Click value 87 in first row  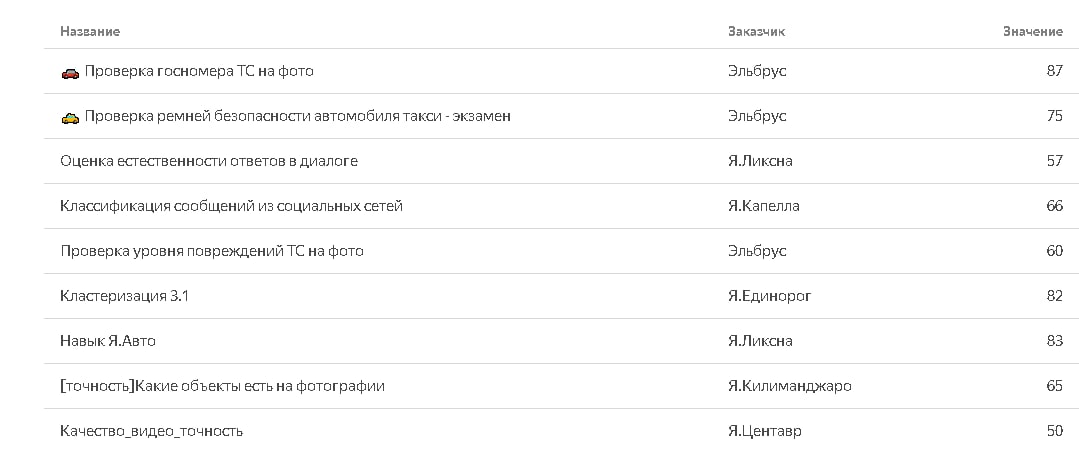tap(1054, 71)
